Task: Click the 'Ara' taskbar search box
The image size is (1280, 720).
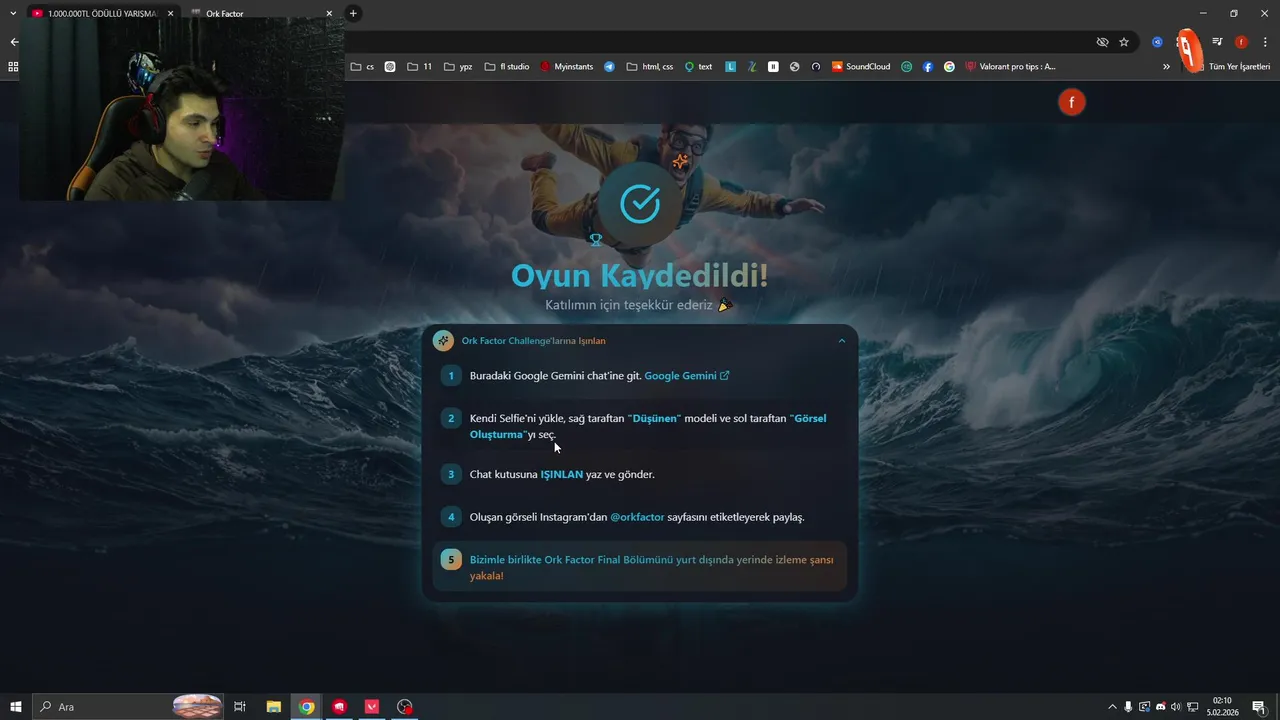Action: tap(130, 707)
